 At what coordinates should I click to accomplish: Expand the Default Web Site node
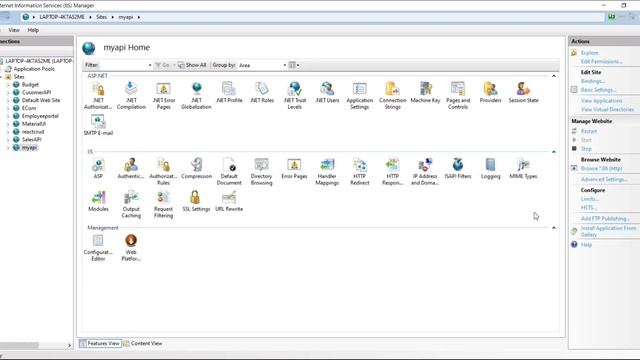[8, 100]
